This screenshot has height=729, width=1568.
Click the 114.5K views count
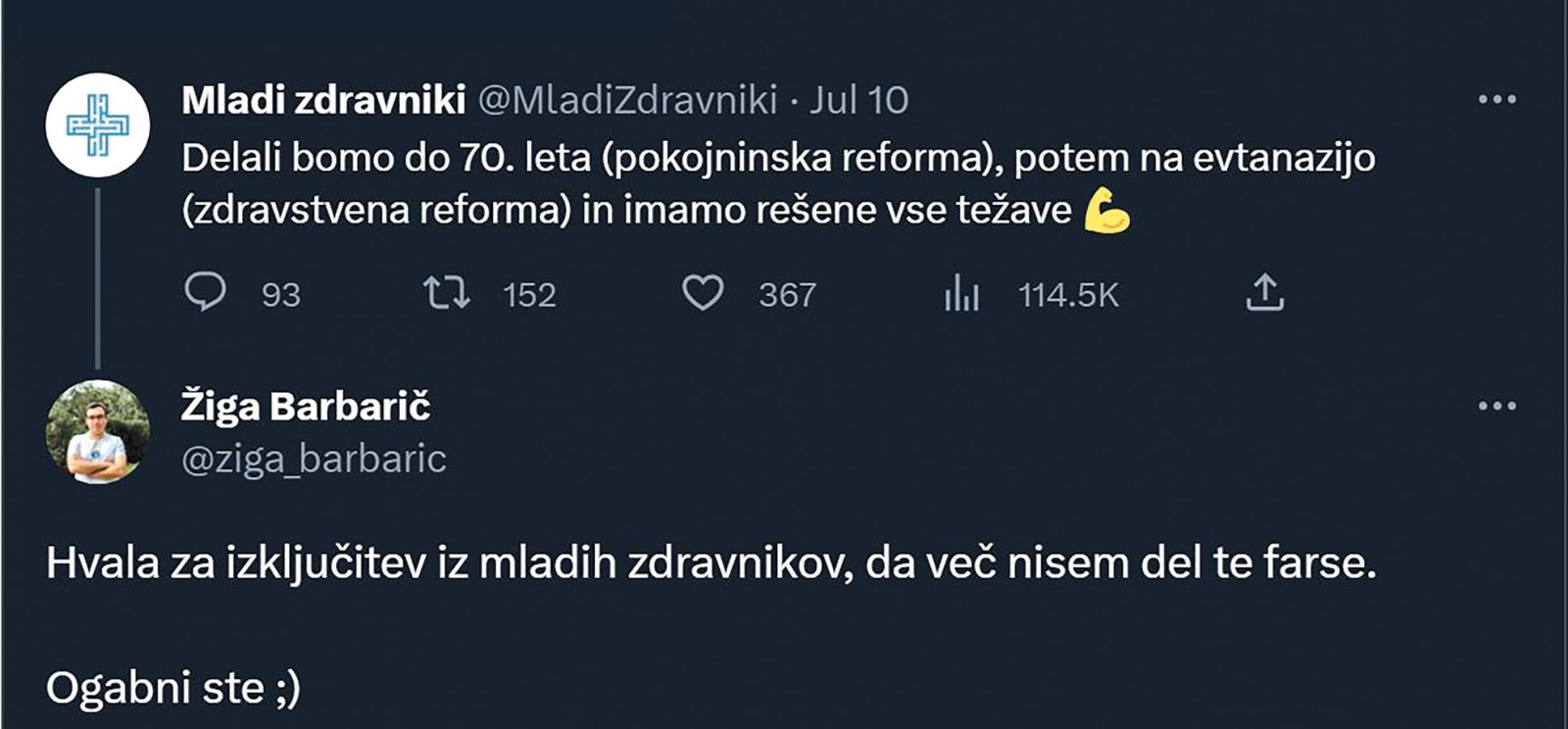click(x=1070, y=294)
